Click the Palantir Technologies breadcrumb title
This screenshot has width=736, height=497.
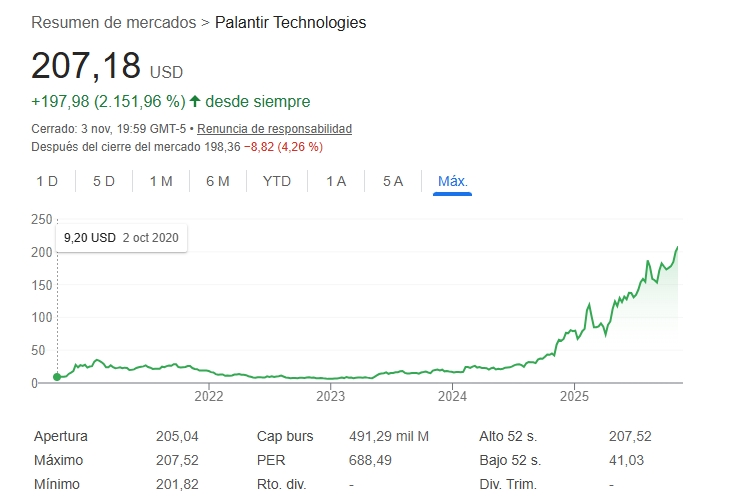[x=290, y=22]
